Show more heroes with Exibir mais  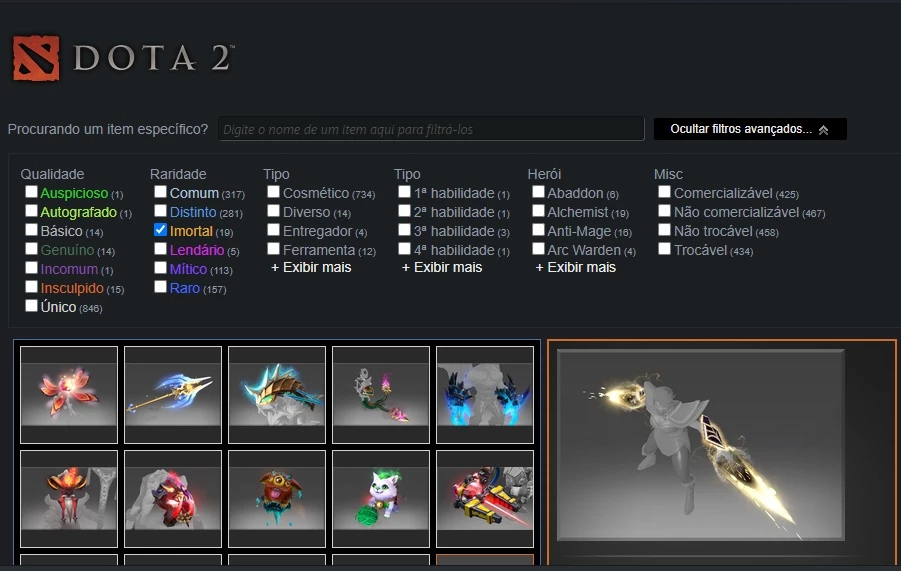pyautogui.click(x=575, y=267)
